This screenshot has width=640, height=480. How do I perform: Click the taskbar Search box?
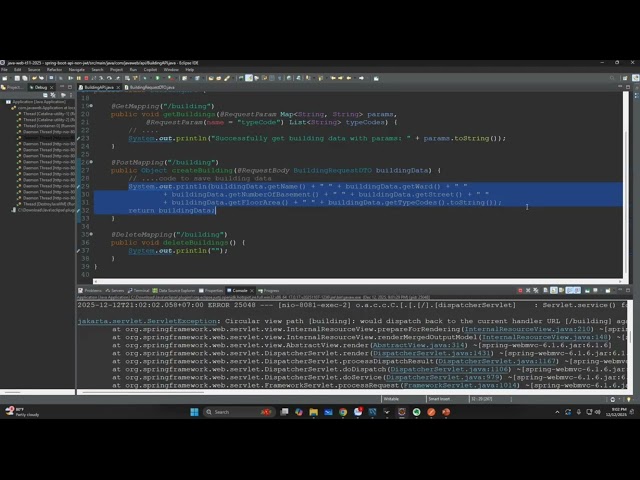(x=239, y=412)
